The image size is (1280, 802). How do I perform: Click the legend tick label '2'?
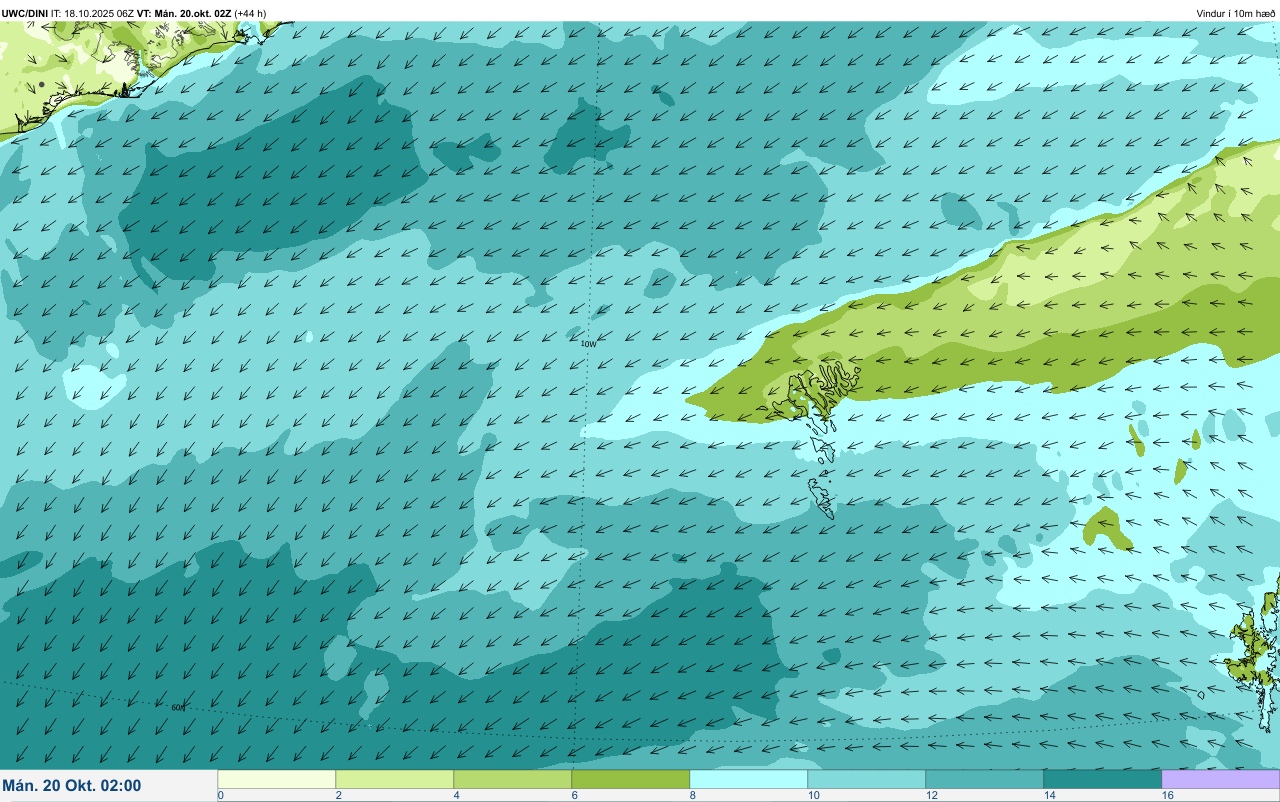point(339,795)
